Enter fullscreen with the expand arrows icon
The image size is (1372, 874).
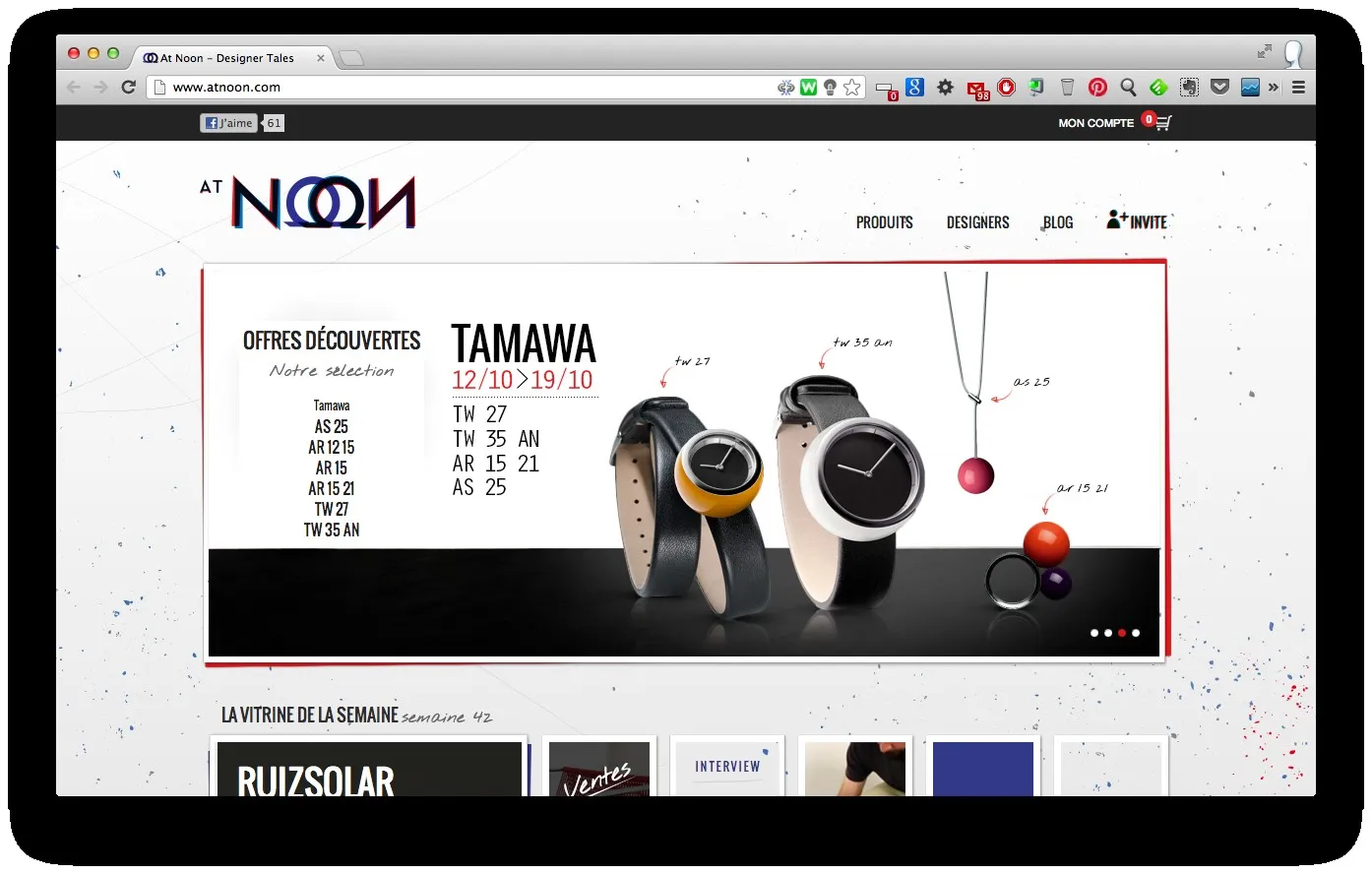pos(1265,51)
